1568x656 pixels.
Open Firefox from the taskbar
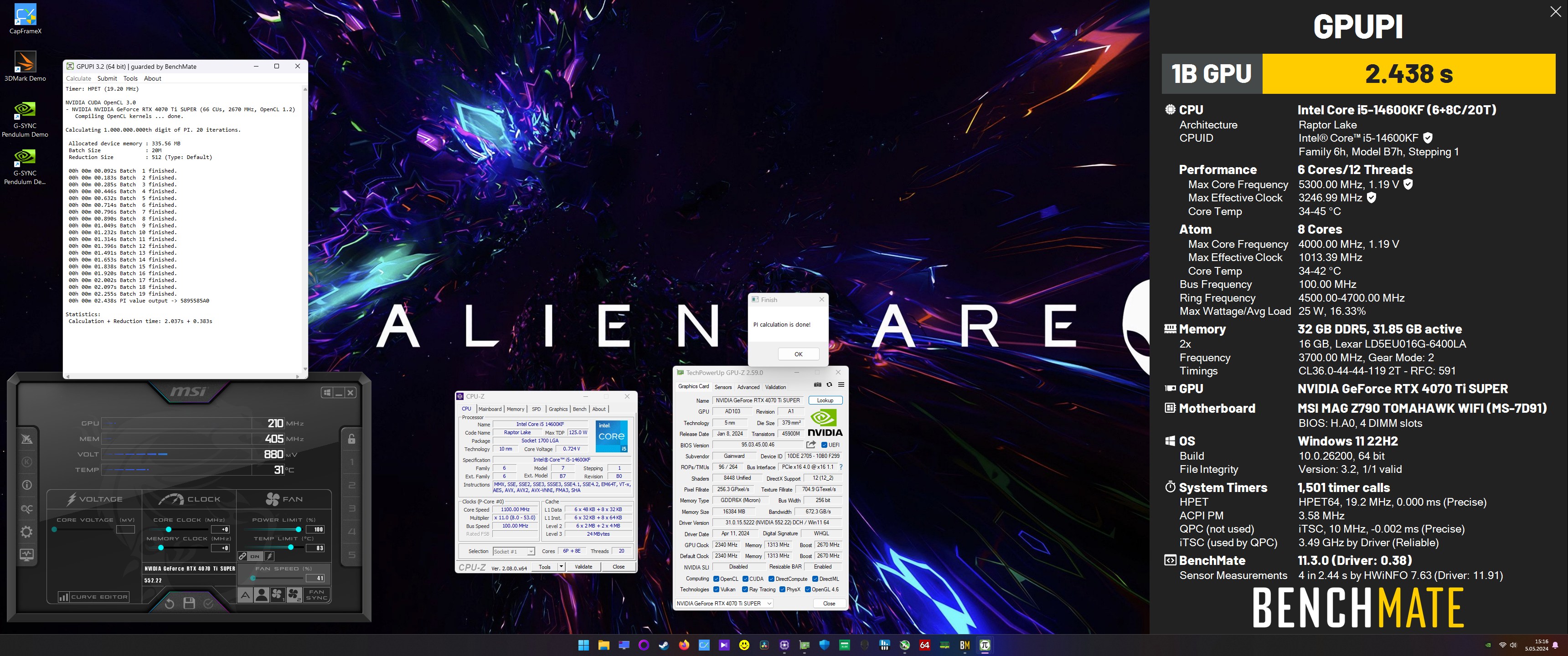pyautogui.click(x=684, y=645)
